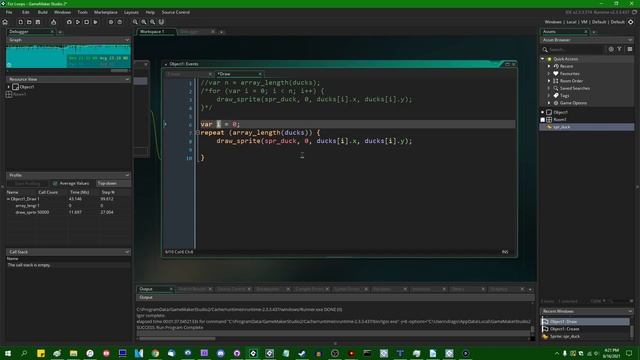
Task: Open Object1: Create in Recent Windows
Action: 585,329
